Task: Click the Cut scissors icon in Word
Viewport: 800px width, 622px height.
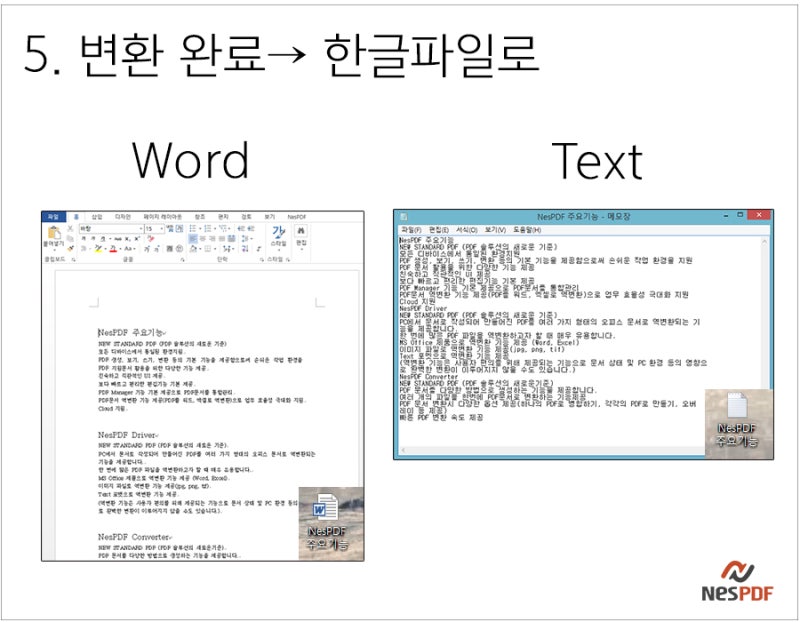Action: pos(70,229)
